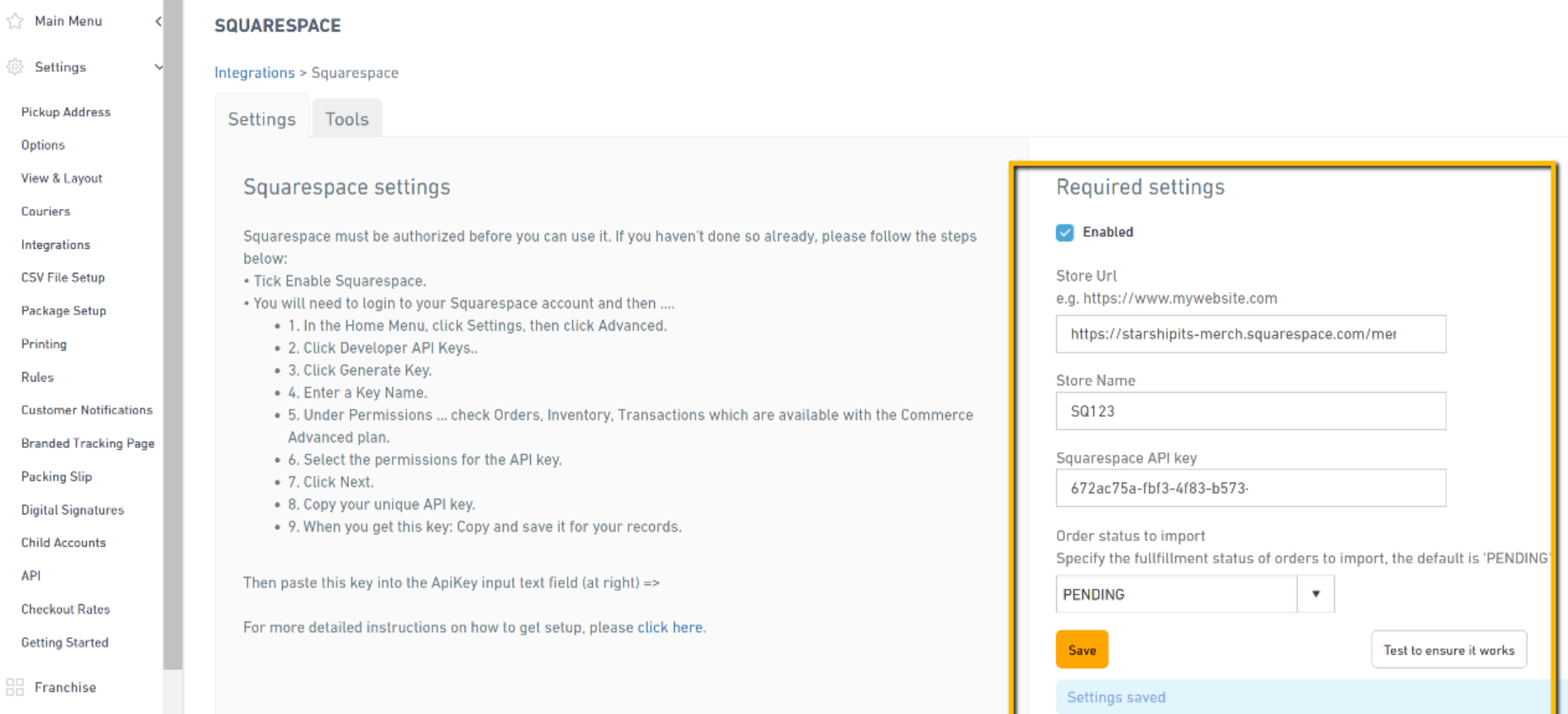Click the 'Required settings' heading
Image resolution: width=1568 pixels, height=714 pixels.
pos(1140,187)
